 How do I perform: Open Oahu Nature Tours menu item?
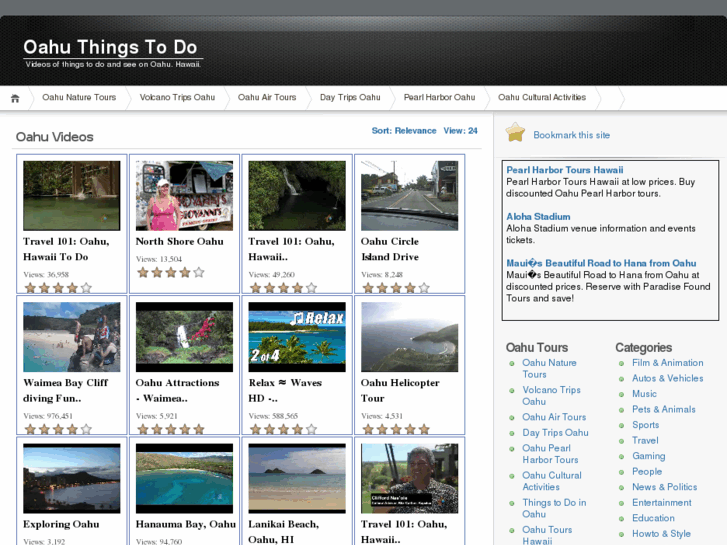(x=79, y=97)
